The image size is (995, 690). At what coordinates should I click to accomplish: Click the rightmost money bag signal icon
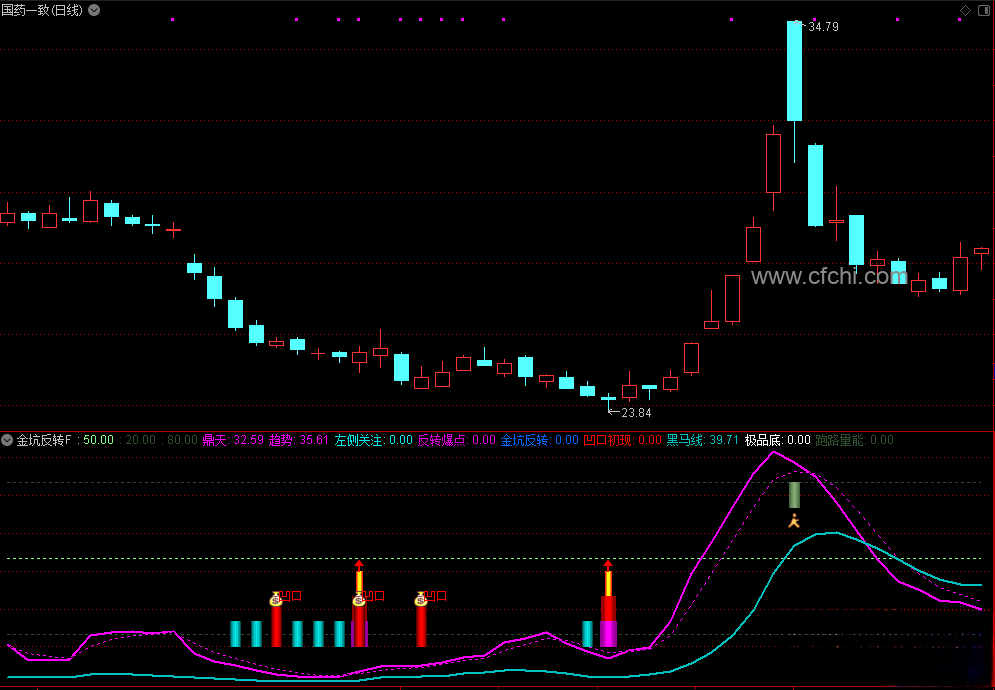(x=421, y=599)
